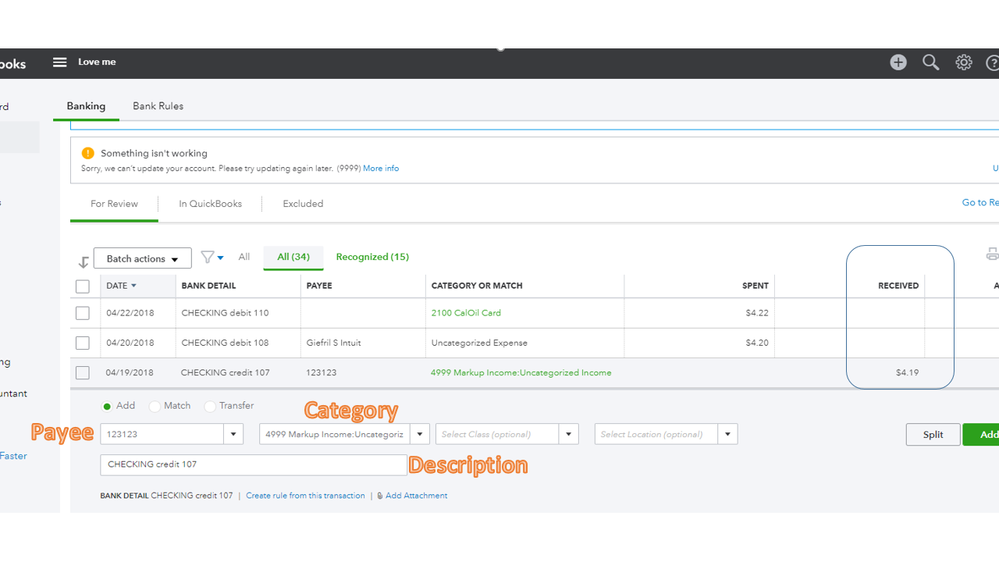Toggle the select-all checkbox in header

click(82, 286)
